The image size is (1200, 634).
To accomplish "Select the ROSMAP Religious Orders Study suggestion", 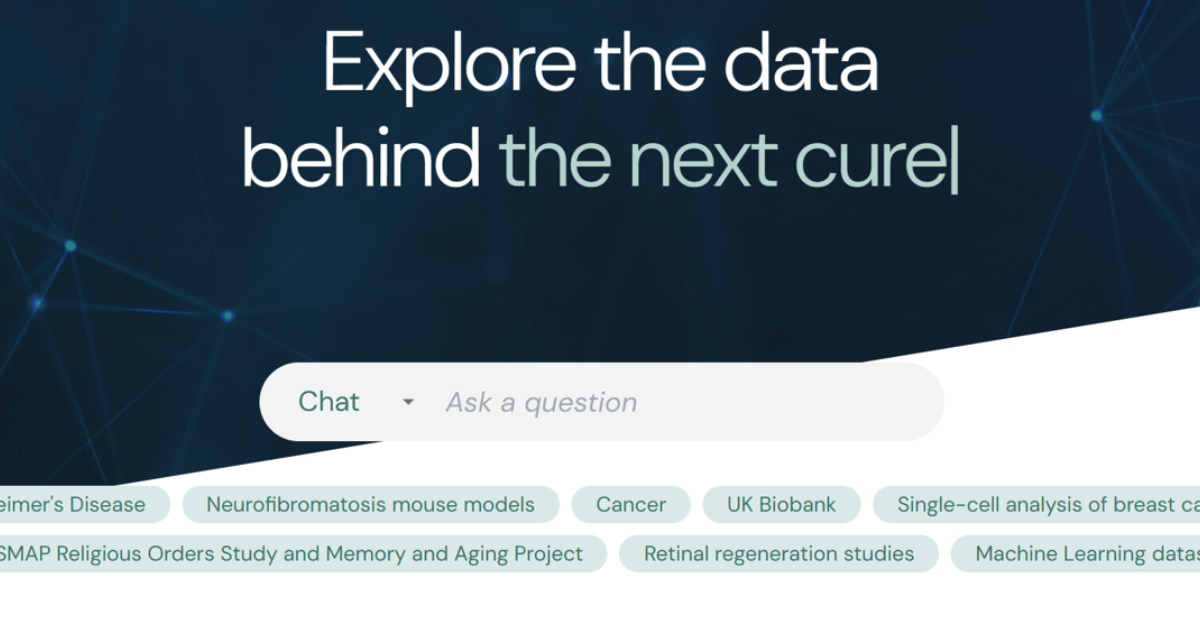I will tap(290, 553).
